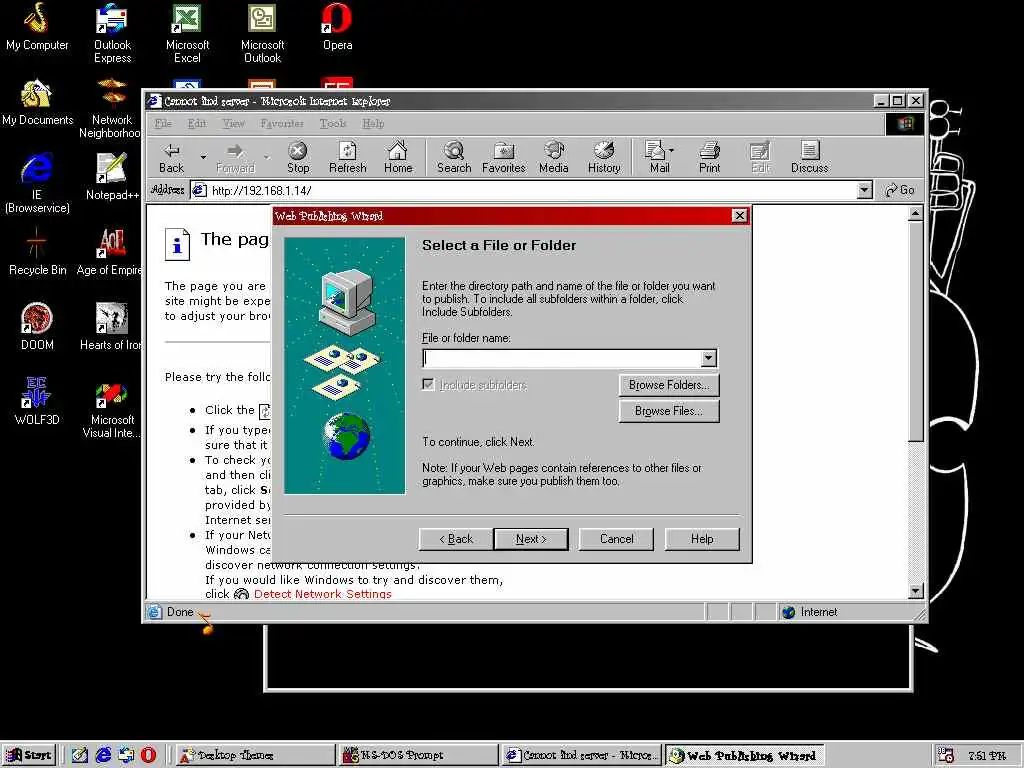This screenshot has width=1024, height=768.
Task: Open the Media toolbar button
Action: [x=554, y=157]
